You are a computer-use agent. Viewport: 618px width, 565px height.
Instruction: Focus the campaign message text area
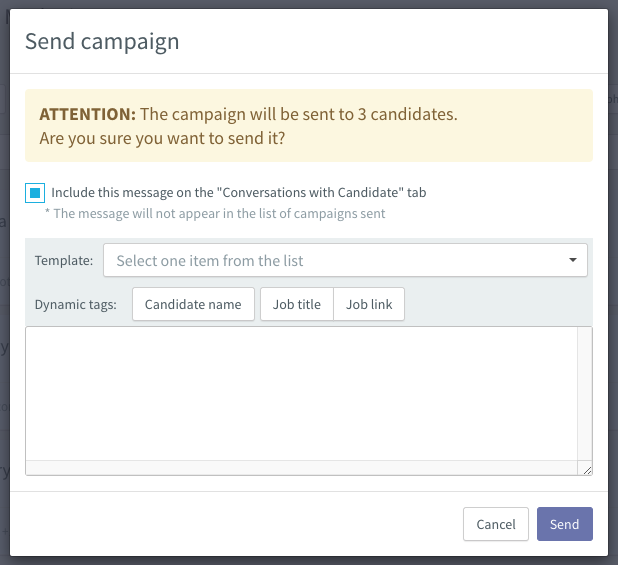300,393
